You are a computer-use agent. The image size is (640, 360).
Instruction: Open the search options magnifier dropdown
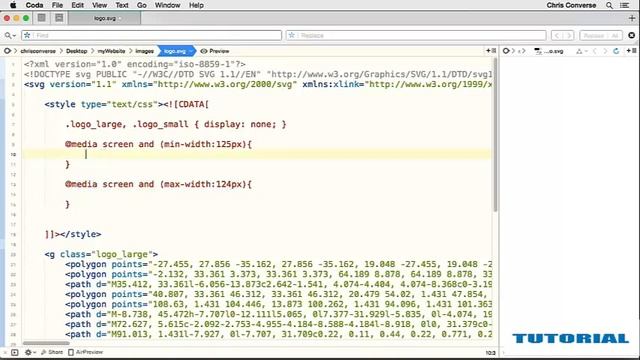pos(9,36)
